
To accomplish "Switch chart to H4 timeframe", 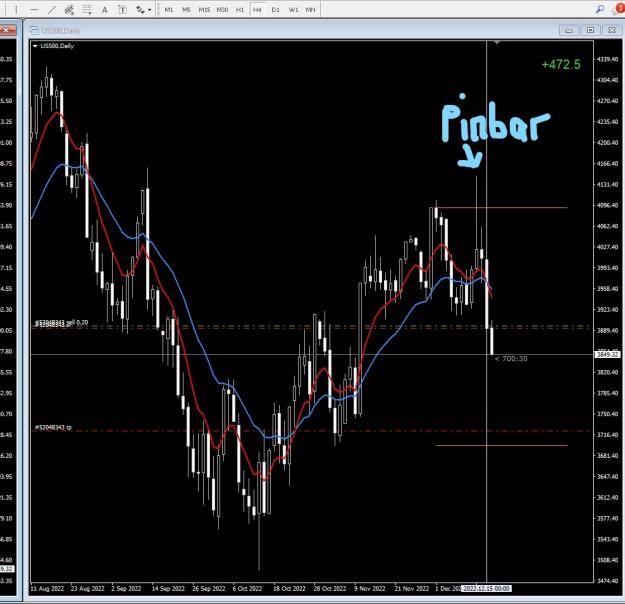I will (x=257, y=10).
